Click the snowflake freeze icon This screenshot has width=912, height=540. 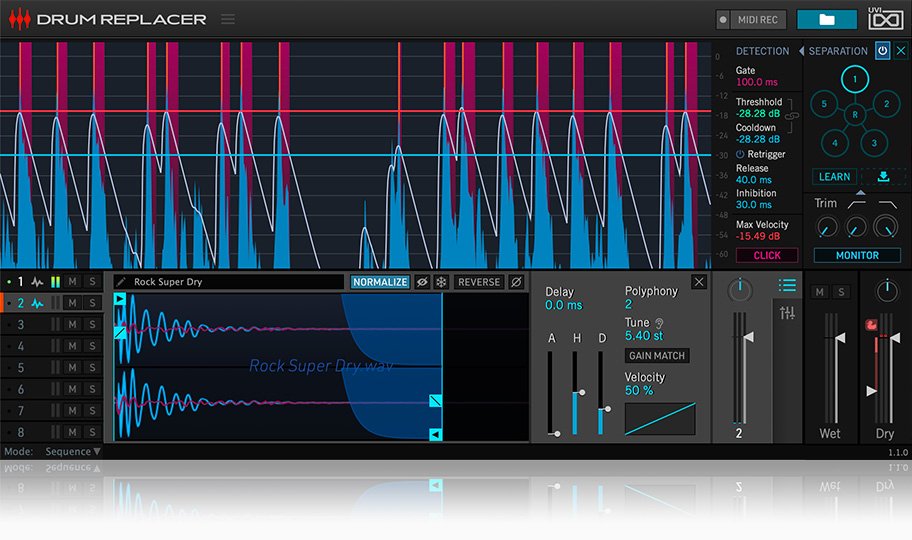[x=441, y=282]
